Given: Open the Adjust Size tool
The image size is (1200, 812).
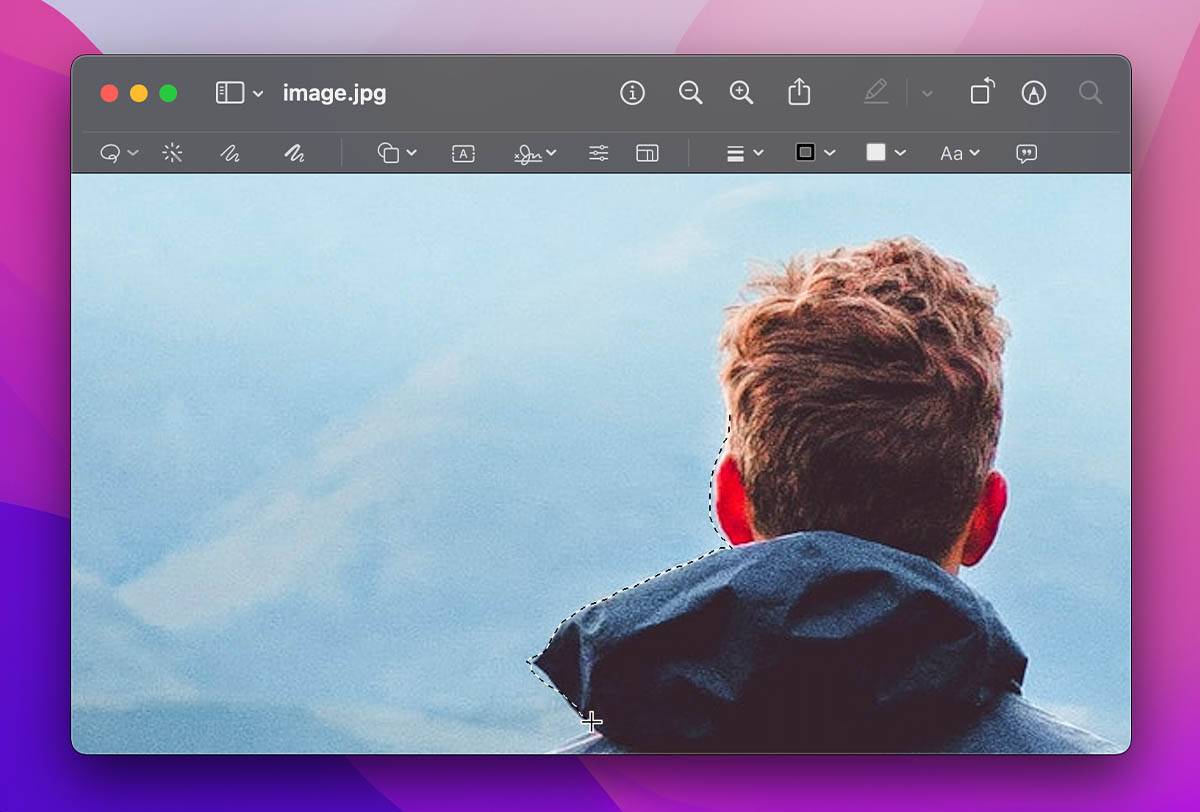Looking at the screenshot, I should click(x=647, y=153).
